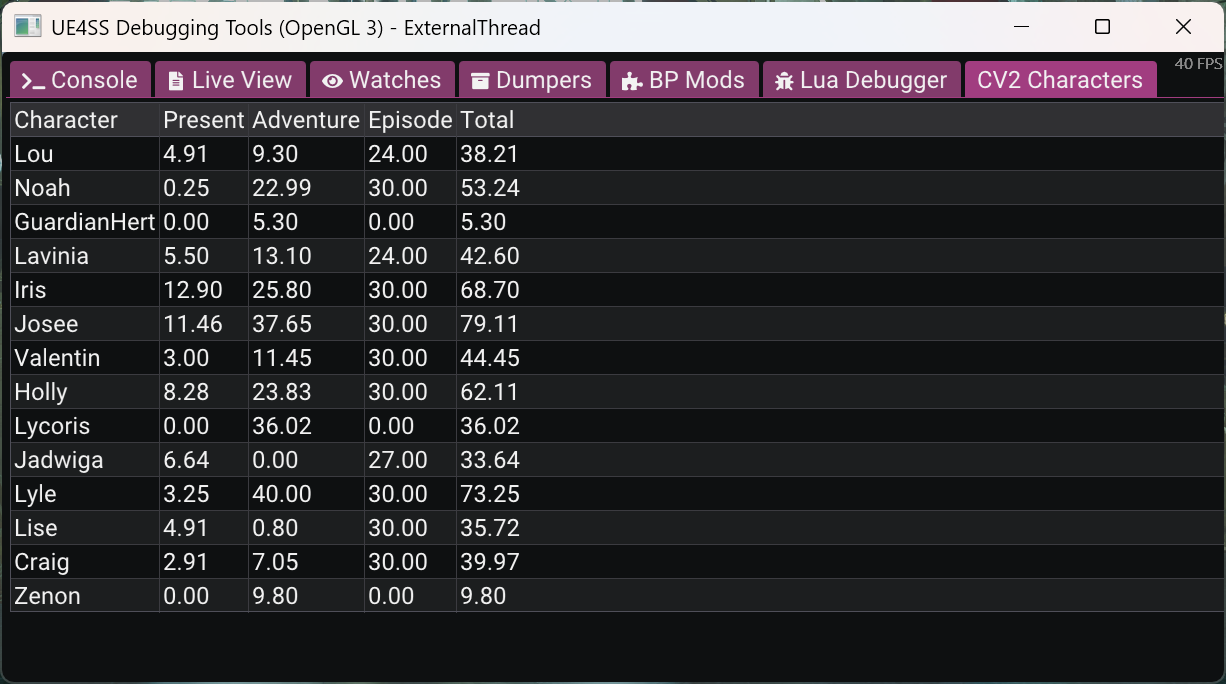1226x684 pixels.
Task: Select the CV2 Characters tab
Action: [1060, 80]
